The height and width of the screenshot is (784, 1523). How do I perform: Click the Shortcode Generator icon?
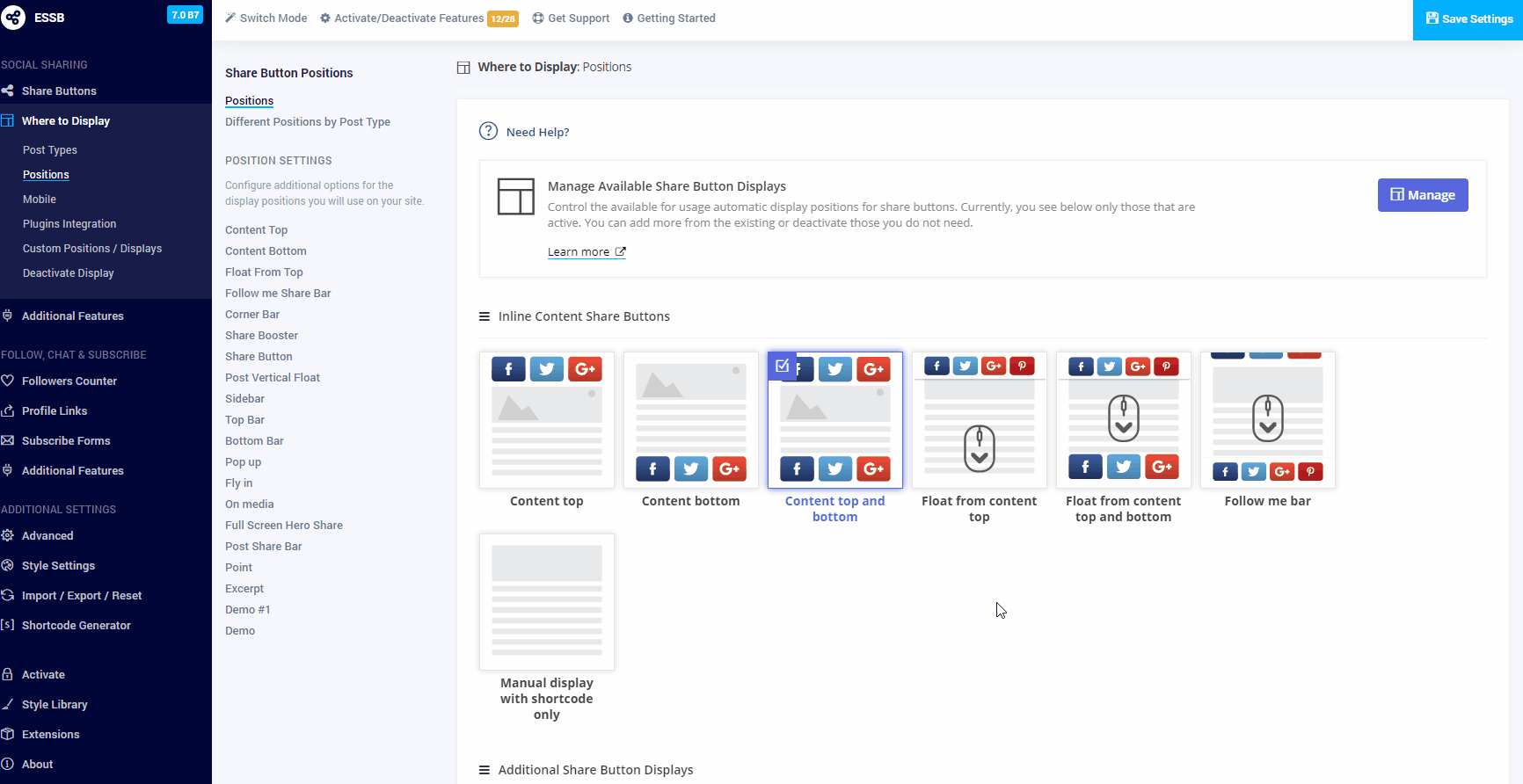(x=7, y=625)
